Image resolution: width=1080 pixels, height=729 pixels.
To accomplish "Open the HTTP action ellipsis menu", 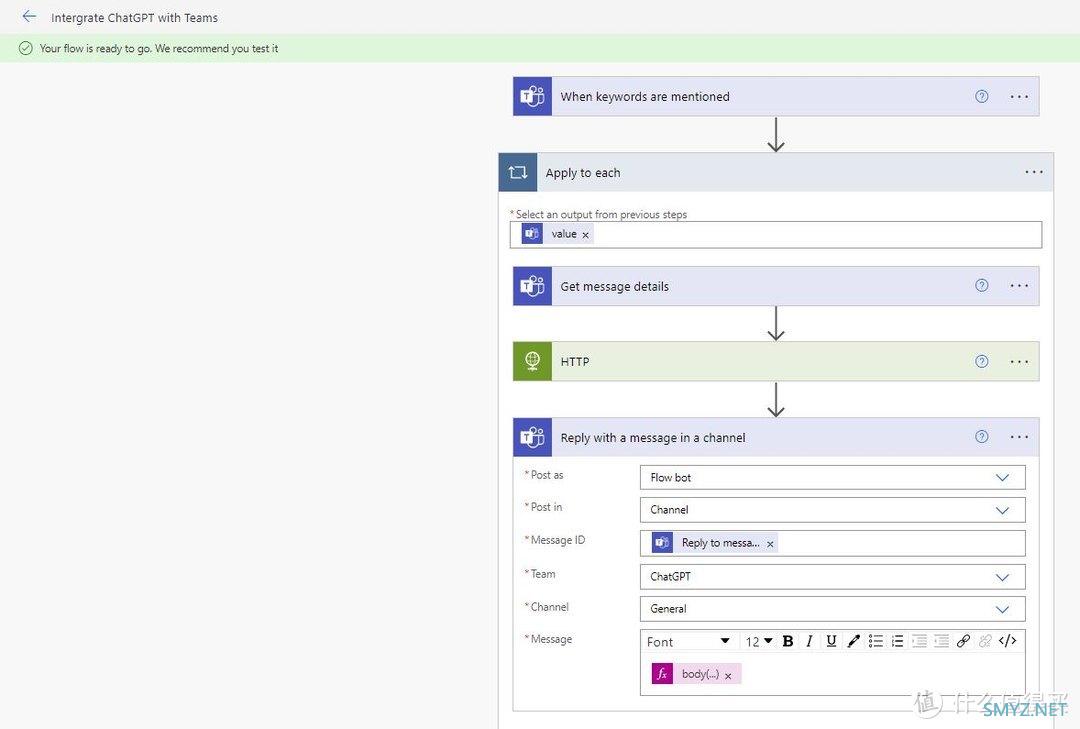I will (x=1019, y=361).
